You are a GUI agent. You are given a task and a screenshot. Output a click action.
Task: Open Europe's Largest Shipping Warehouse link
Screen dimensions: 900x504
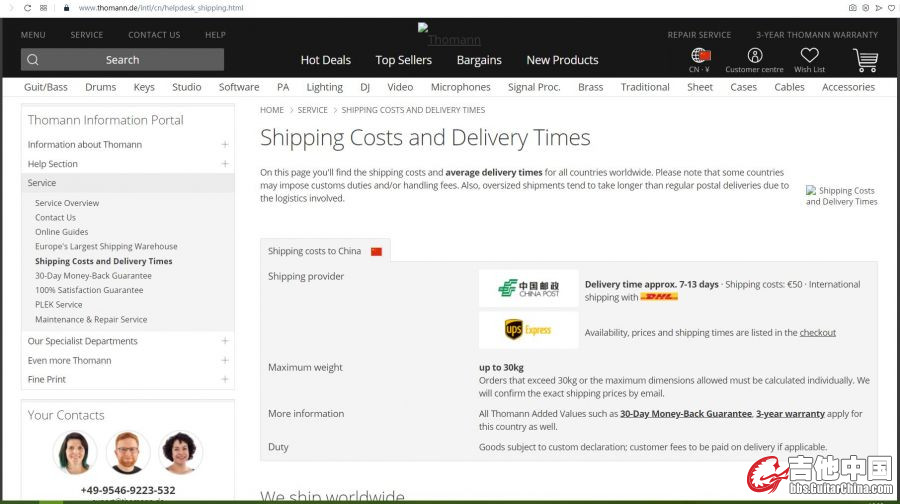tap(106, 246)
